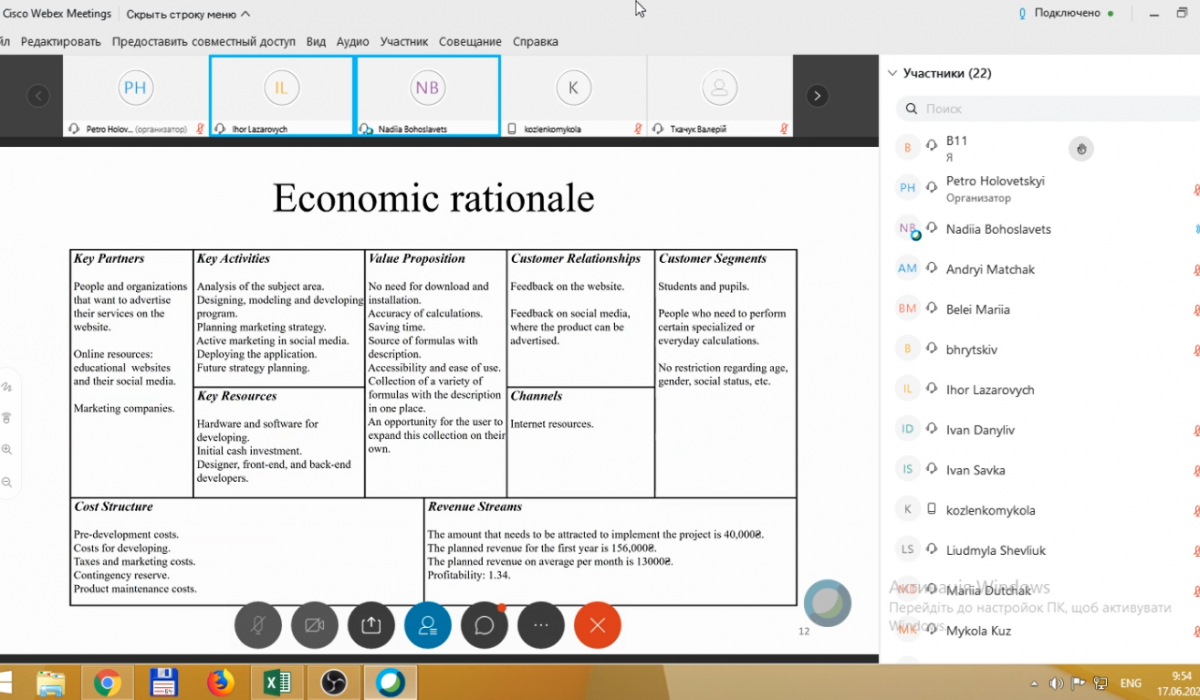Open the share content button
The width and height of the screenshot is (1200, 700).
[x=371, y=625]
